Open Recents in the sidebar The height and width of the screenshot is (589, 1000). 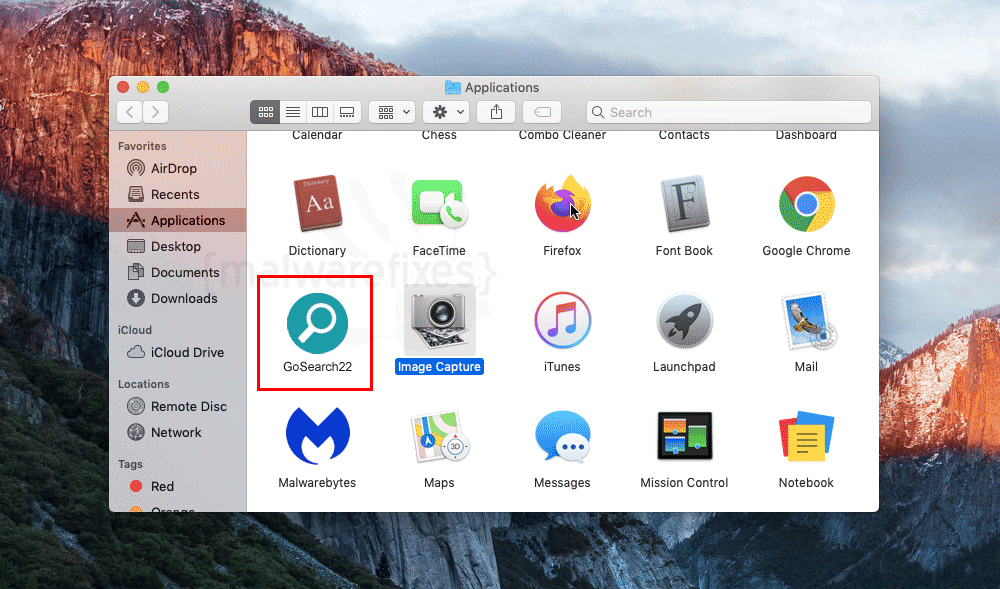[x=178, y=194]
